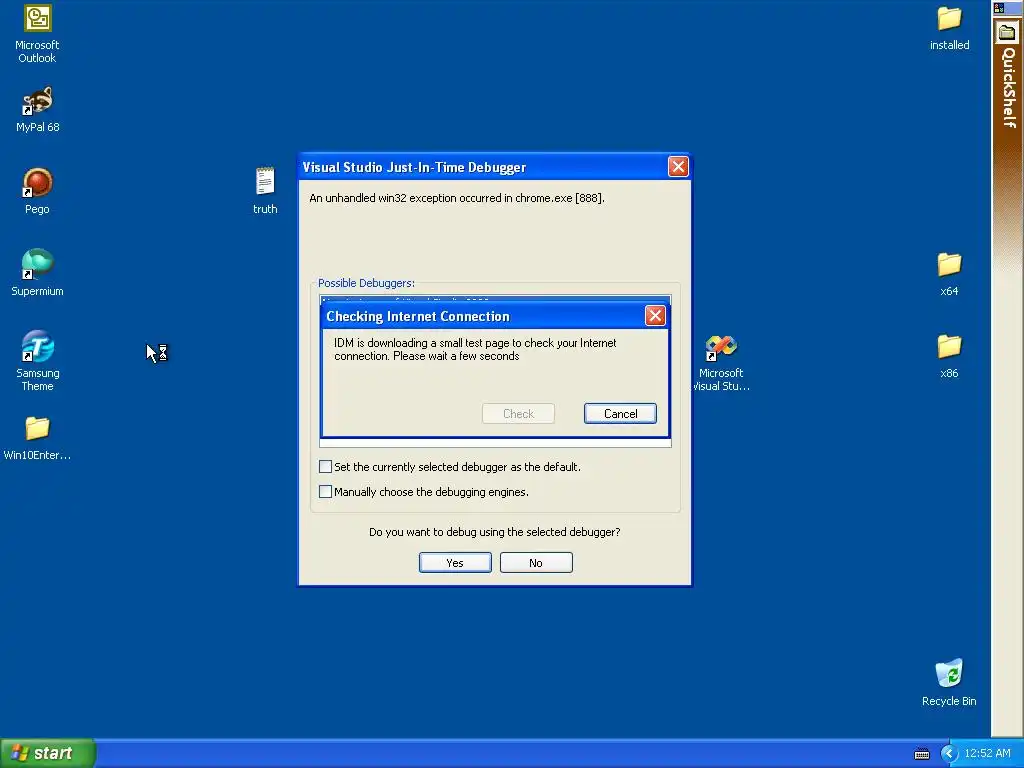Close the Visual Studio Just-In-Time Debugger window

pos(678,167)
